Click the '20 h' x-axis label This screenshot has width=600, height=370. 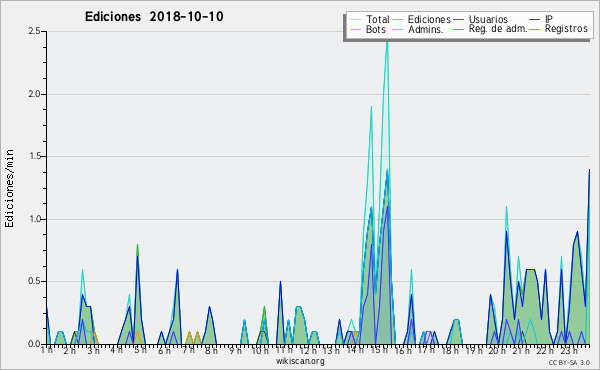[x=498, y=350]
